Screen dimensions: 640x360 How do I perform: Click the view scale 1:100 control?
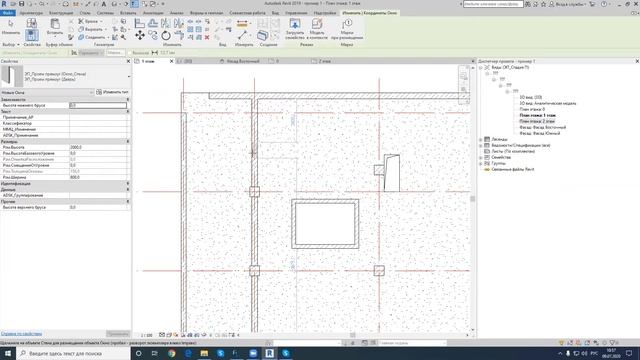pyautogui.click(x=147, y=335)
